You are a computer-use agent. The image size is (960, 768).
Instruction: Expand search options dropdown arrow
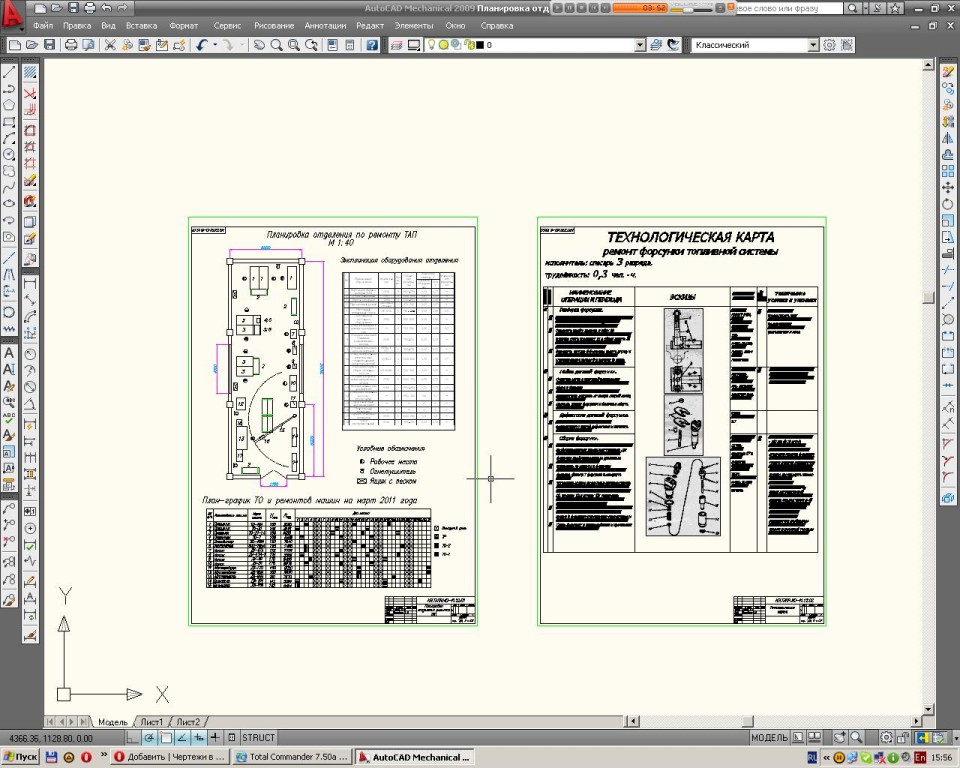pyautogui.click(x=866, y=8)
